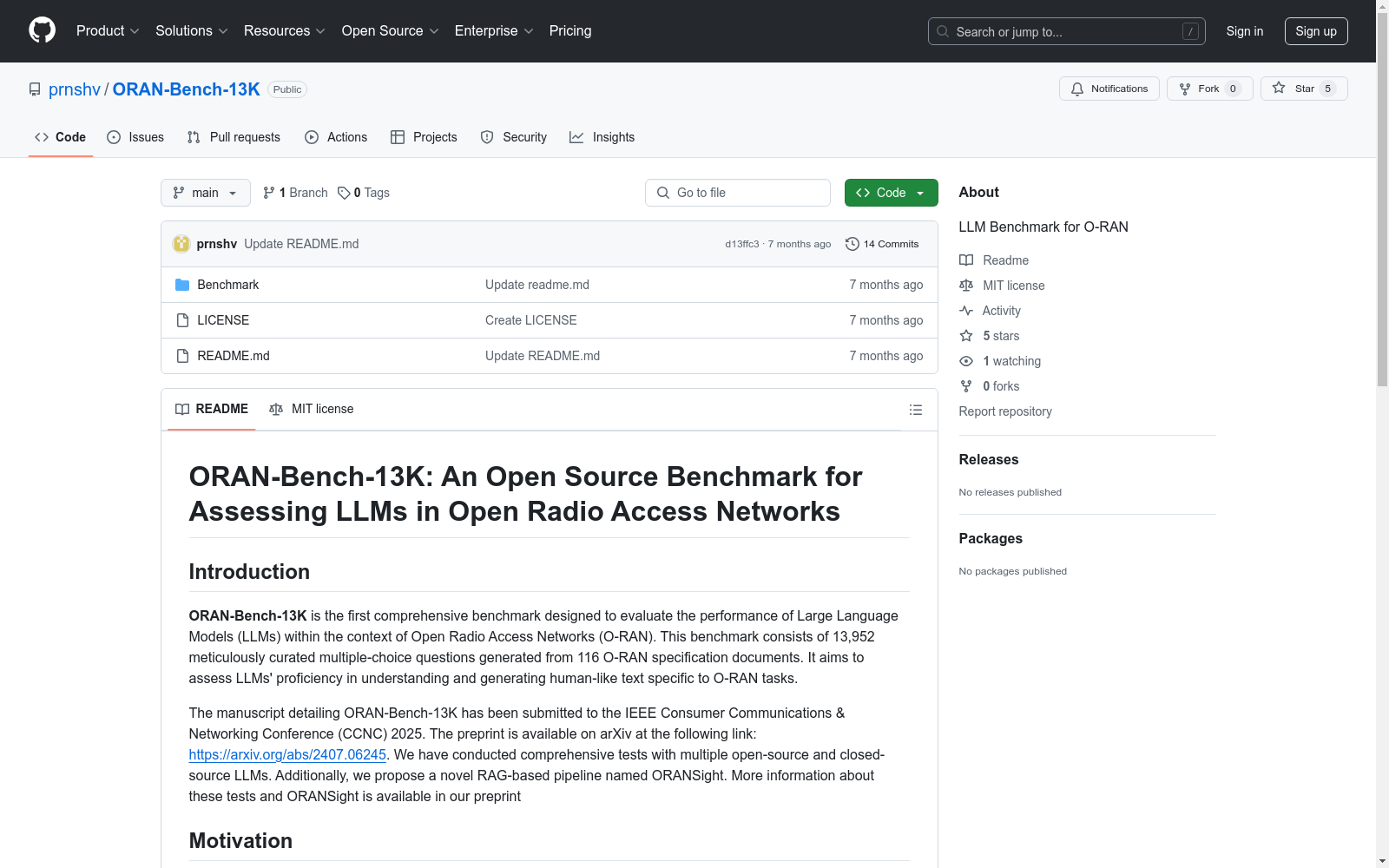The height and width of the screenshot is (868, 1389).
Task: Switch to the Actions tab
Action: (x=336, y=137)
